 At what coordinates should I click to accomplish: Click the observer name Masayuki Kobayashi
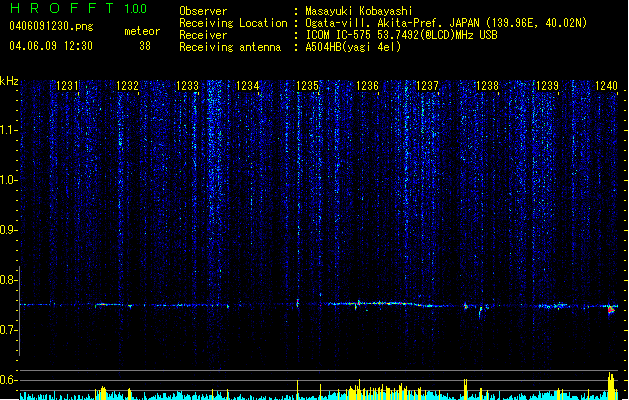359,11
